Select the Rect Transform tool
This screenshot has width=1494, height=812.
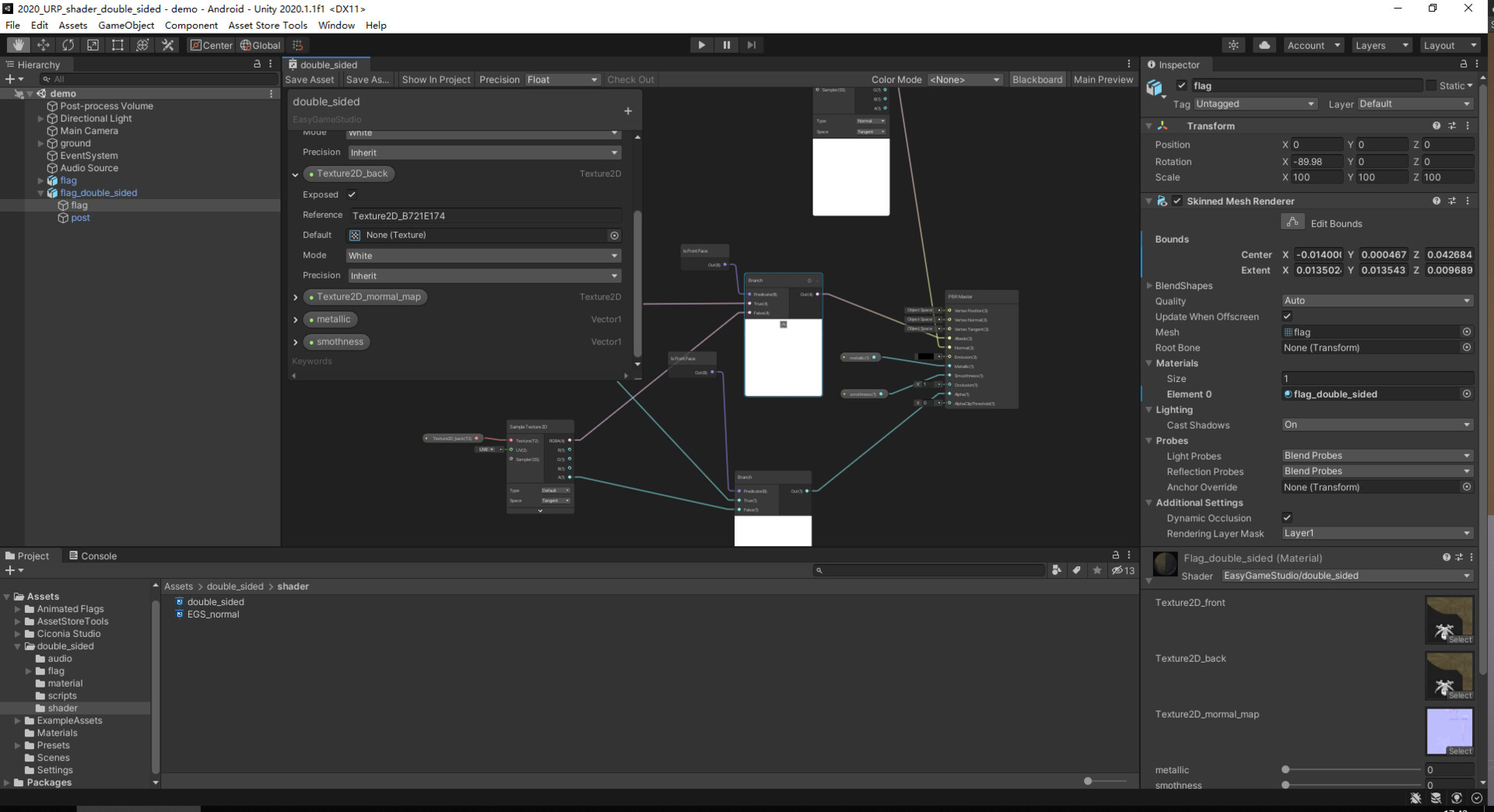click(x=117, y=44)
